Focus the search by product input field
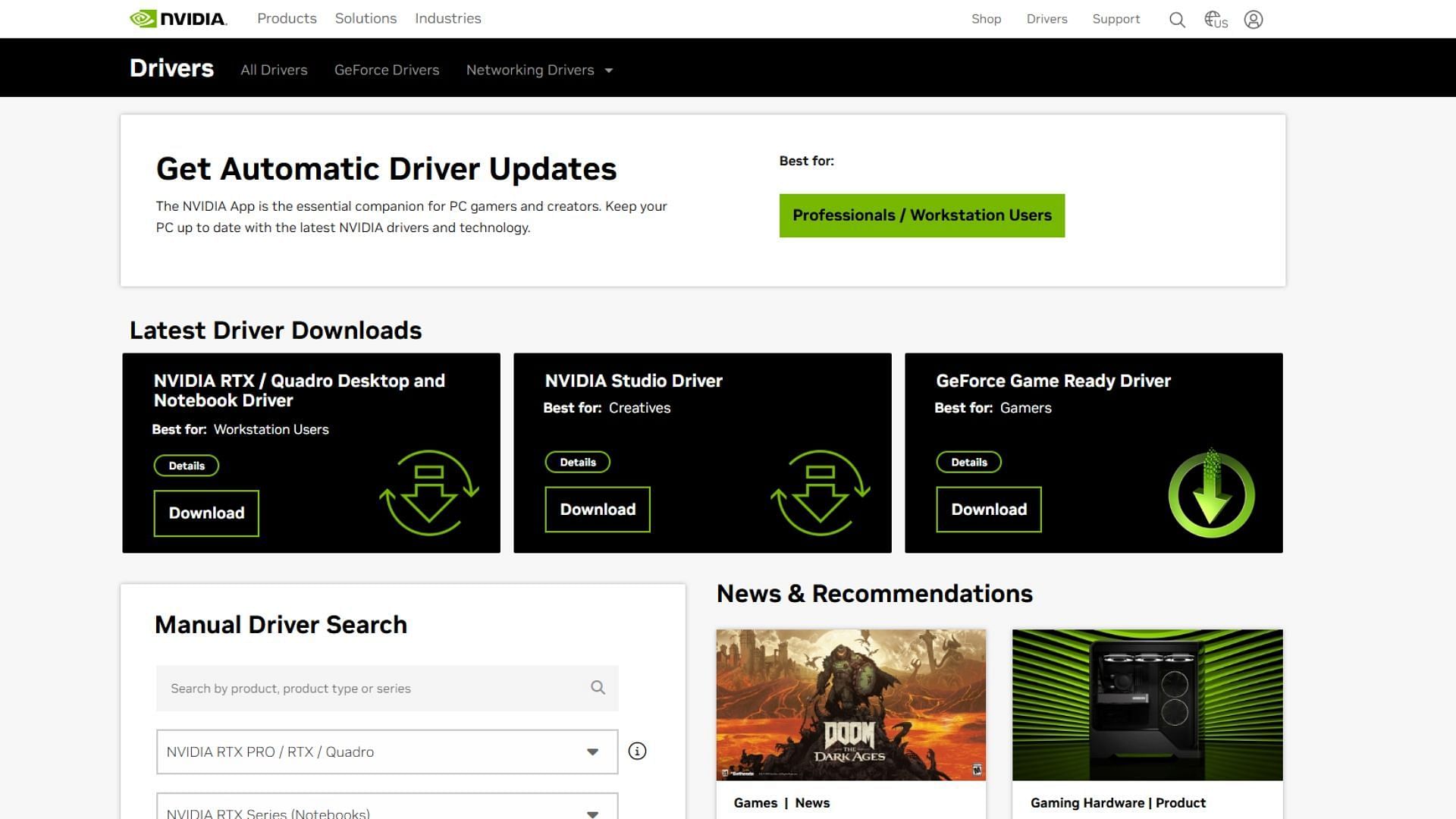1456x819 pixels. (387, 689)
